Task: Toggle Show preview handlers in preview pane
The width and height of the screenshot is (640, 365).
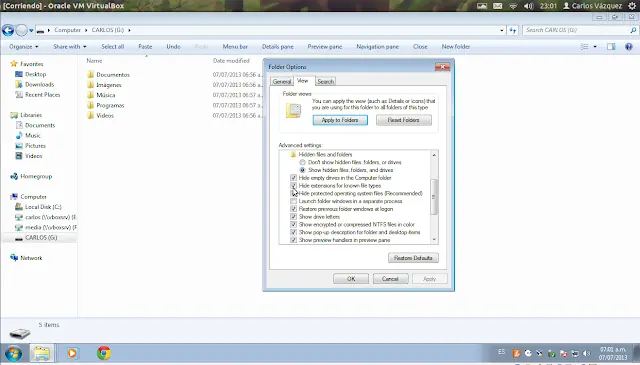Action: pyautogui.click(x=293, y=240)
